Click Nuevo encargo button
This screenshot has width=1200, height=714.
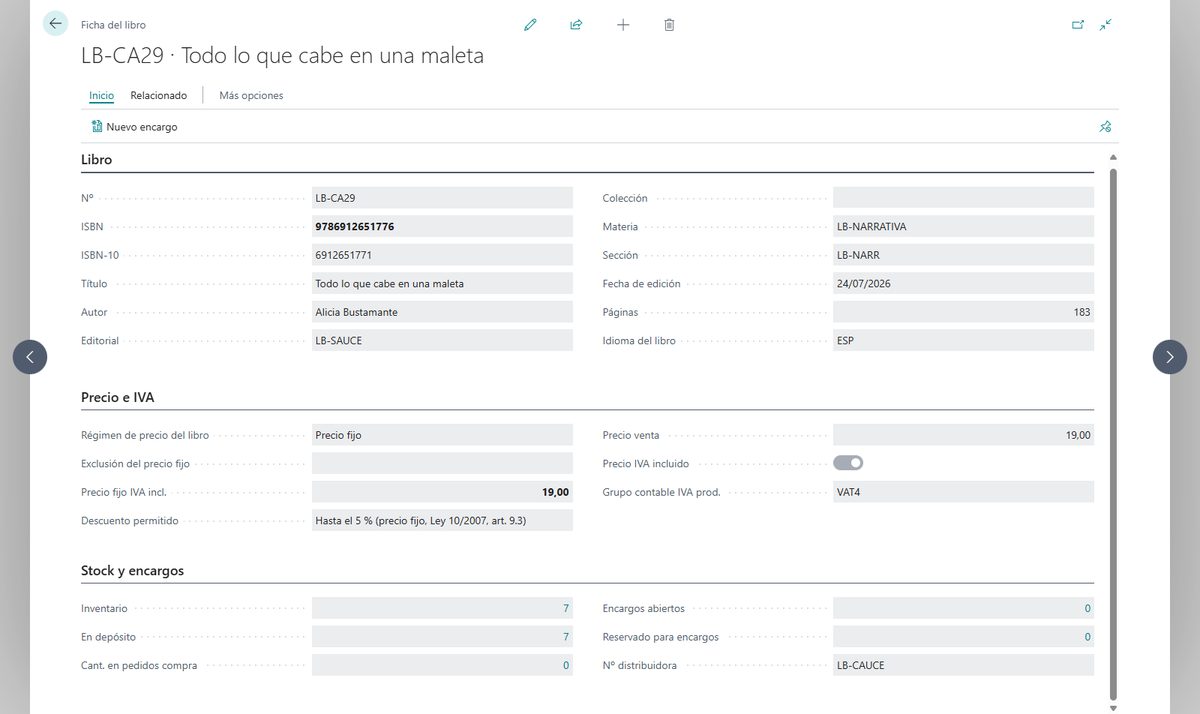pyautogui.click(x=134, y=127)
